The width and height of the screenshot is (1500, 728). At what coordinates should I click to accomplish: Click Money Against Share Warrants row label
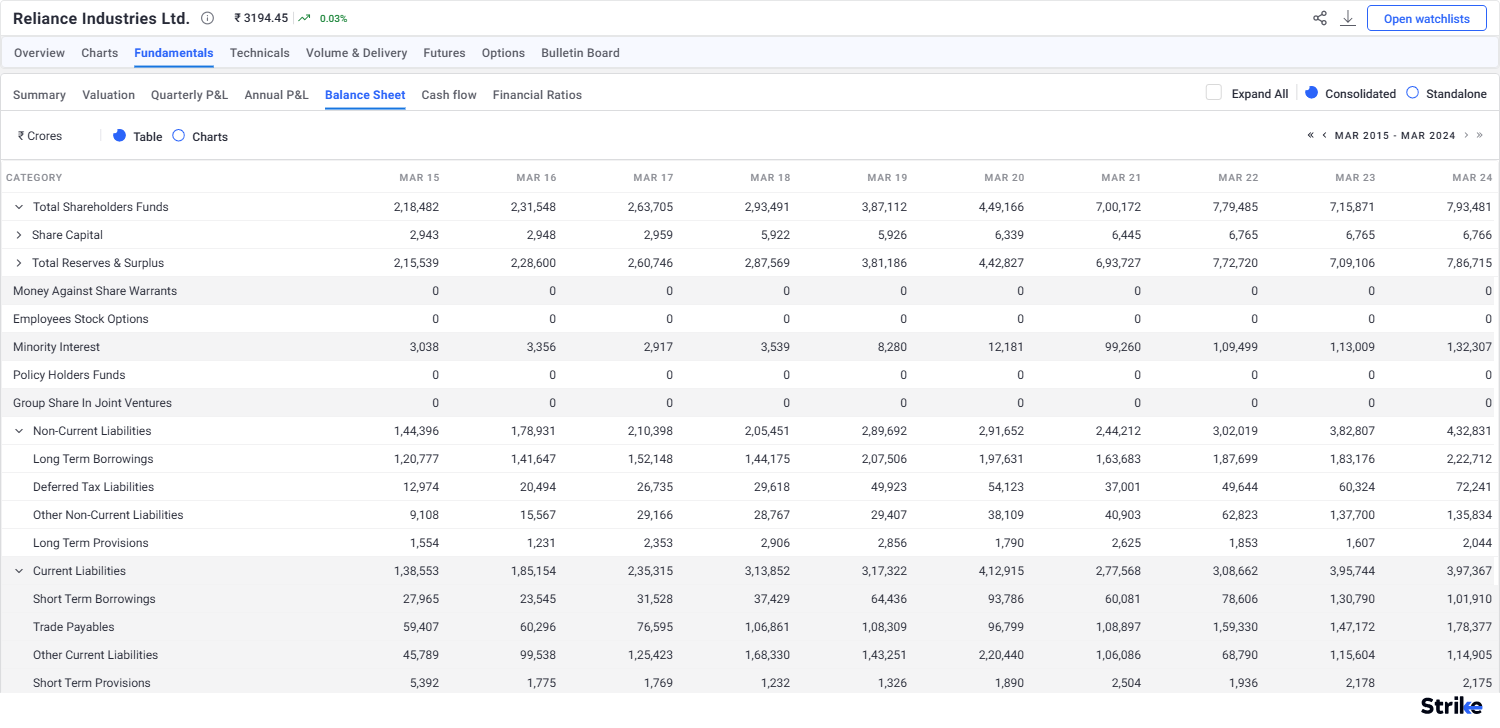pyautogui.click(x=95, y=291)
